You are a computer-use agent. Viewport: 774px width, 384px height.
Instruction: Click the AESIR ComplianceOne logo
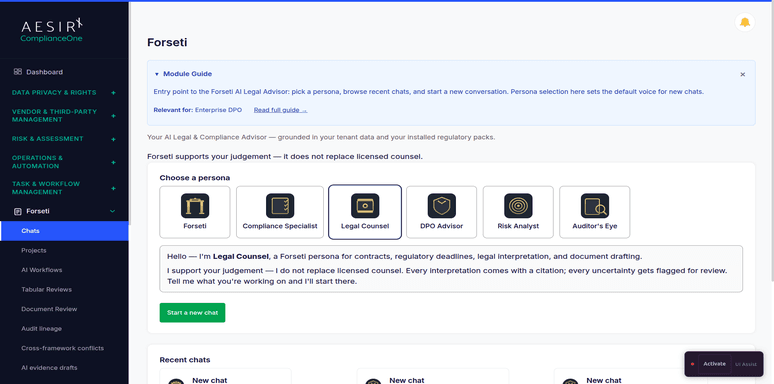click(51, 30)
